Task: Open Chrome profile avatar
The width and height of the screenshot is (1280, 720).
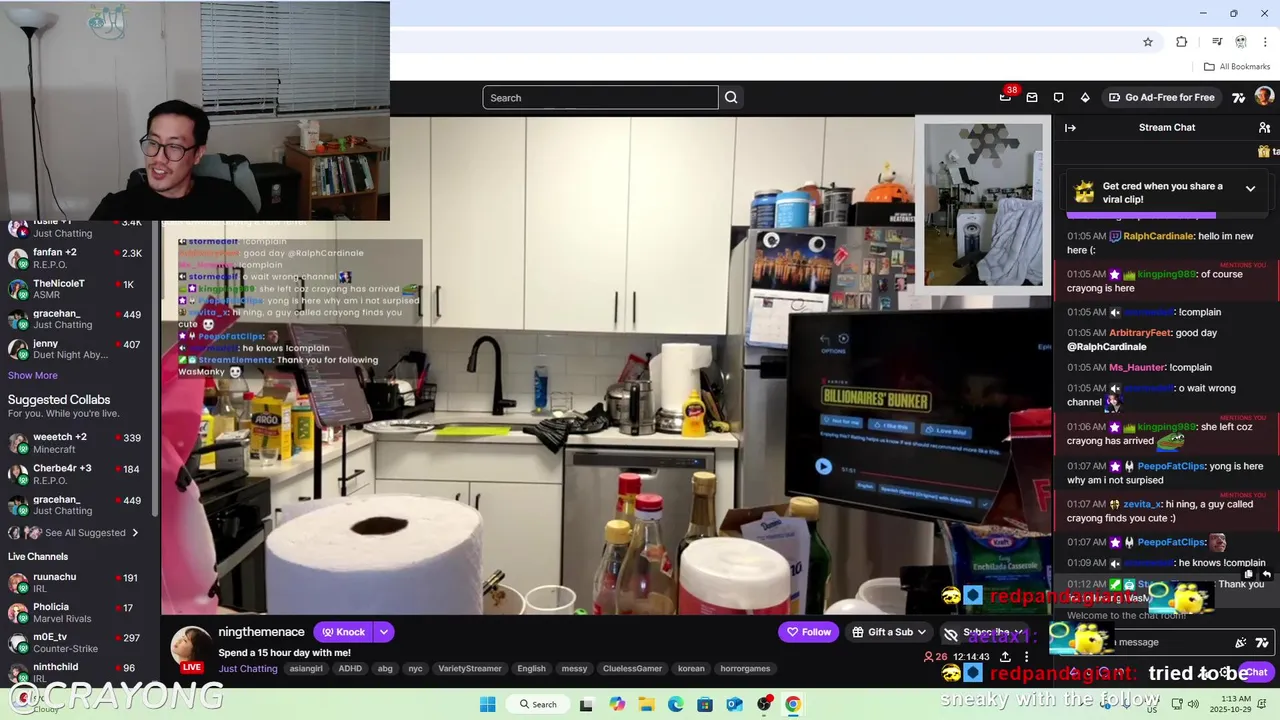Action: coord(1241,42)
